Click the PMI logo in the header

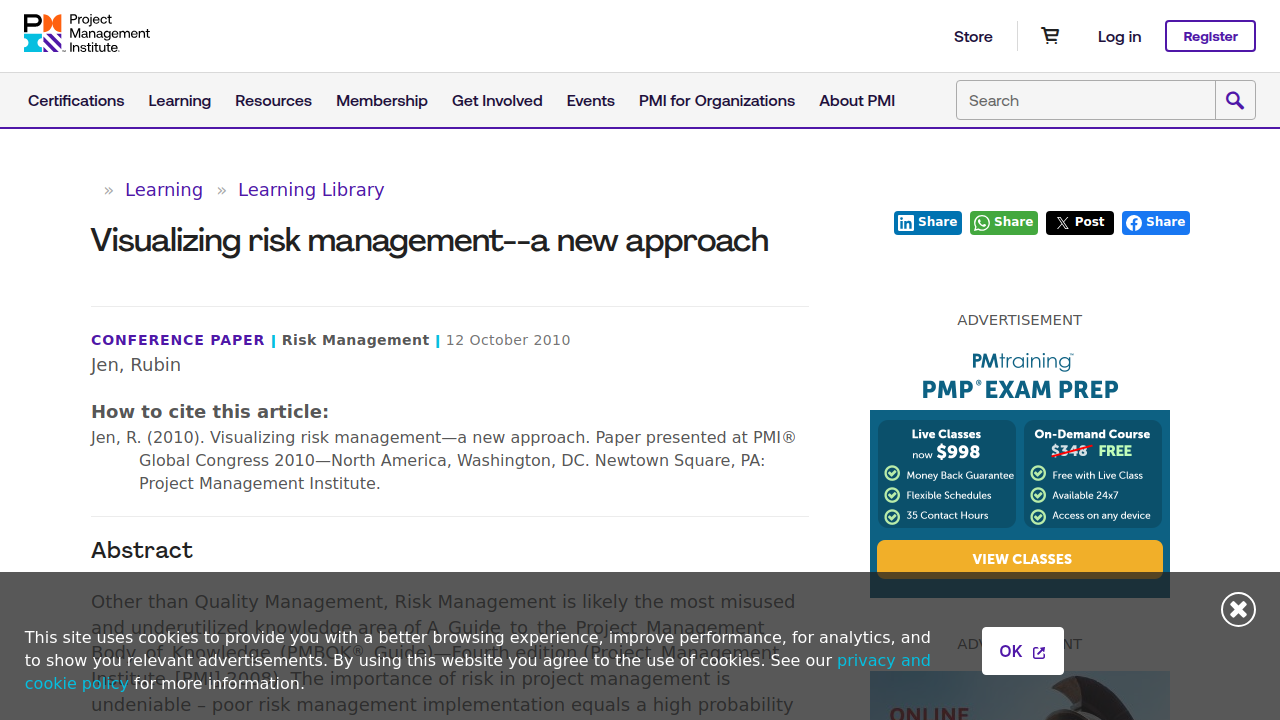point(87,34)
